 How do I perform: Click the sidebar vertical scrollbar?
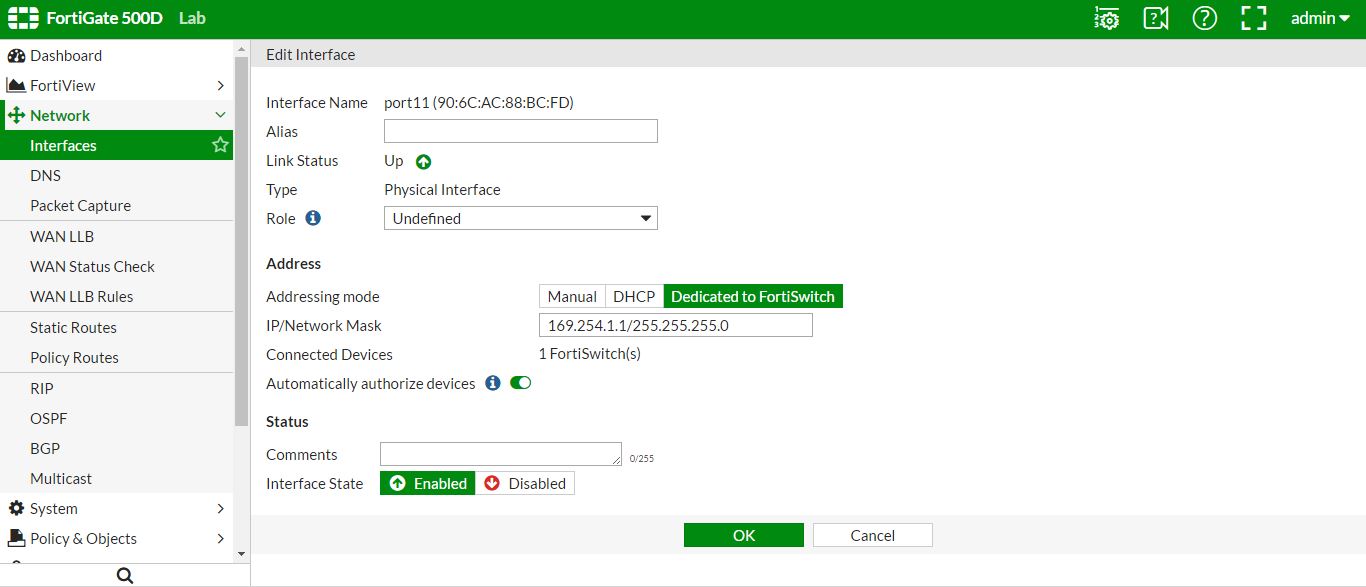coord(241,240)
